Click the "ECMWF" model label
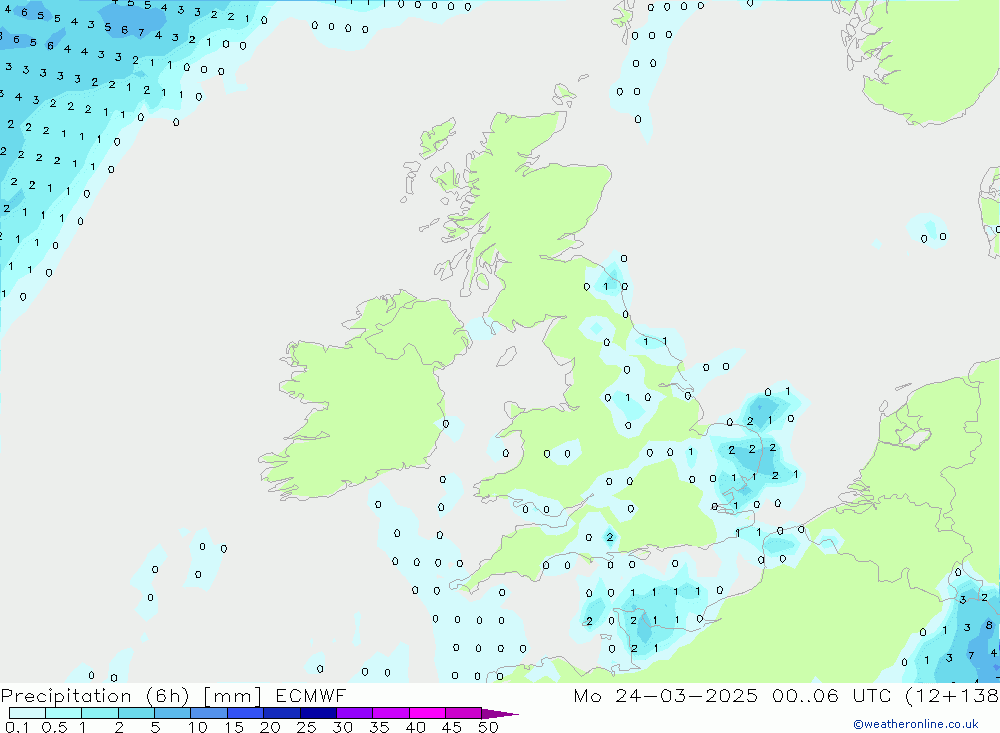This screenshot has width=1000, height=733. [311, 695]
